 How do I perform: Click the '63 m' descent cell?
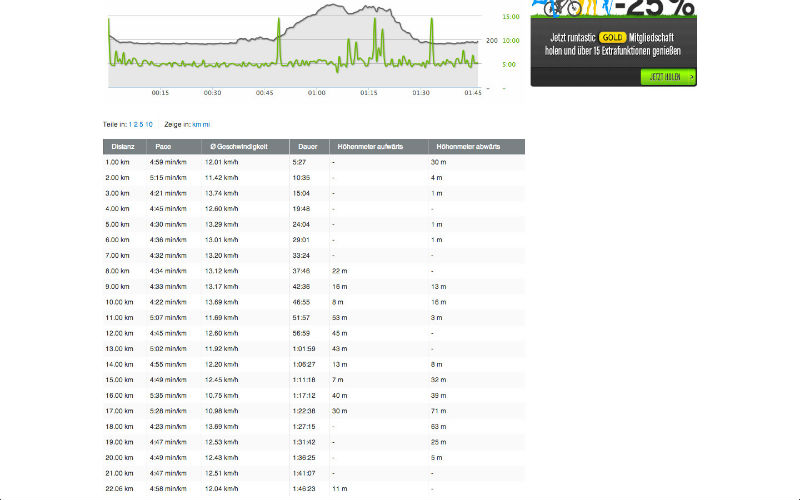(x=438, y=427)
